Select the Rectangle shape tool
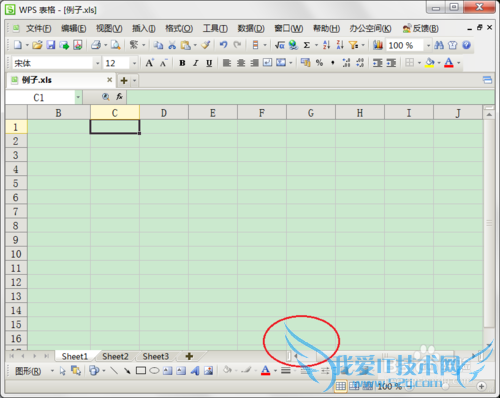 pos(141,371)
